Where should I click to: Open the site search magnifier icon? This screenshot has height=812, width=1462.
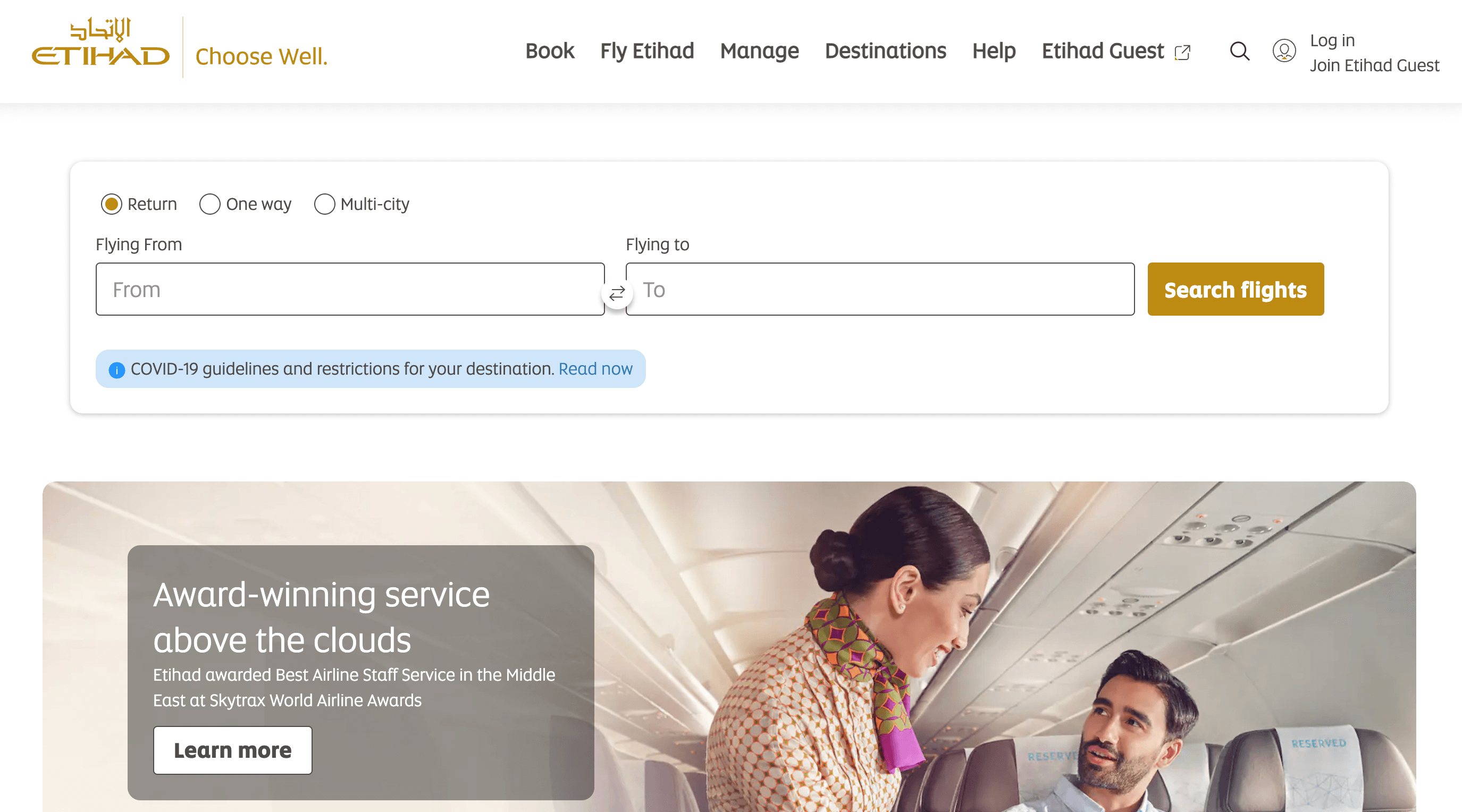pos(1240,51)
